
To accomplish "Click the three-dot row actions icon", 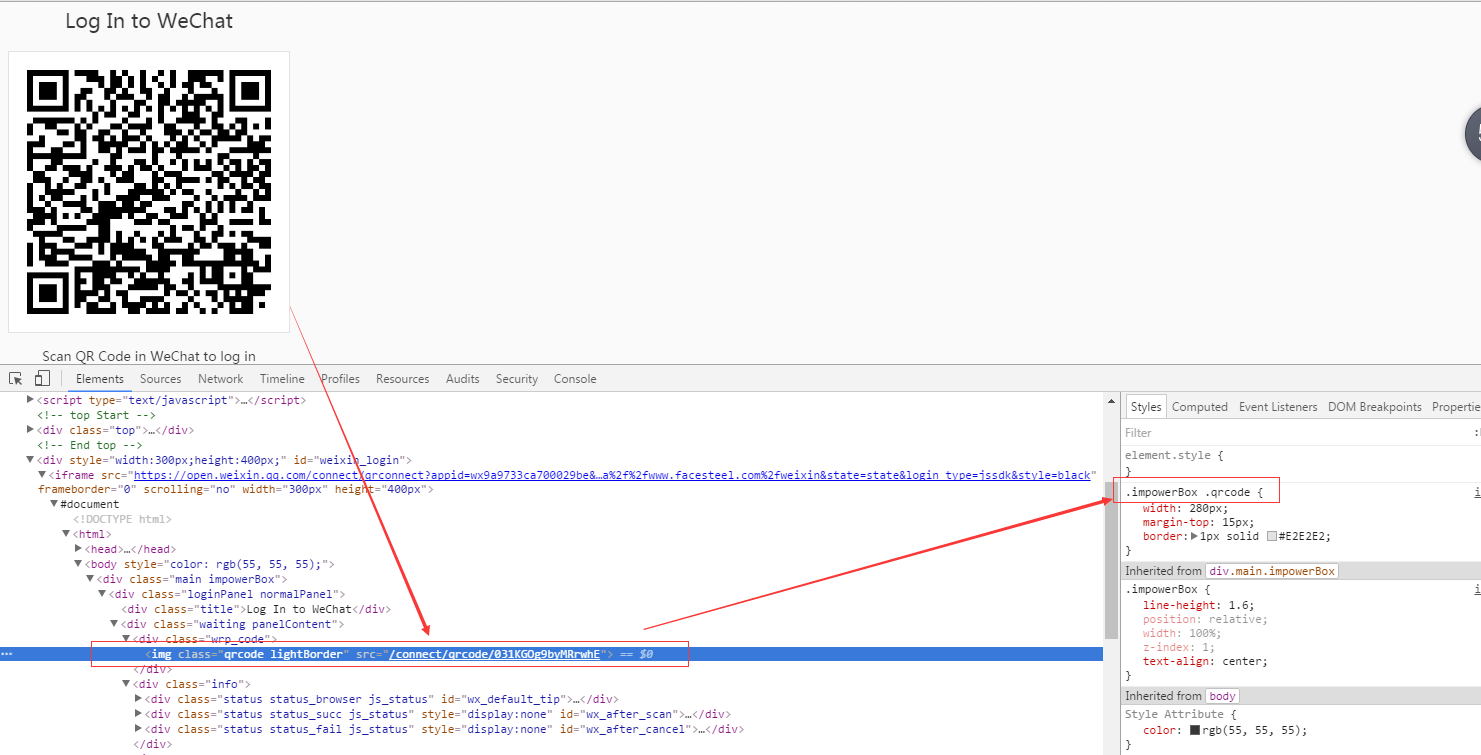I will [7, 654].
